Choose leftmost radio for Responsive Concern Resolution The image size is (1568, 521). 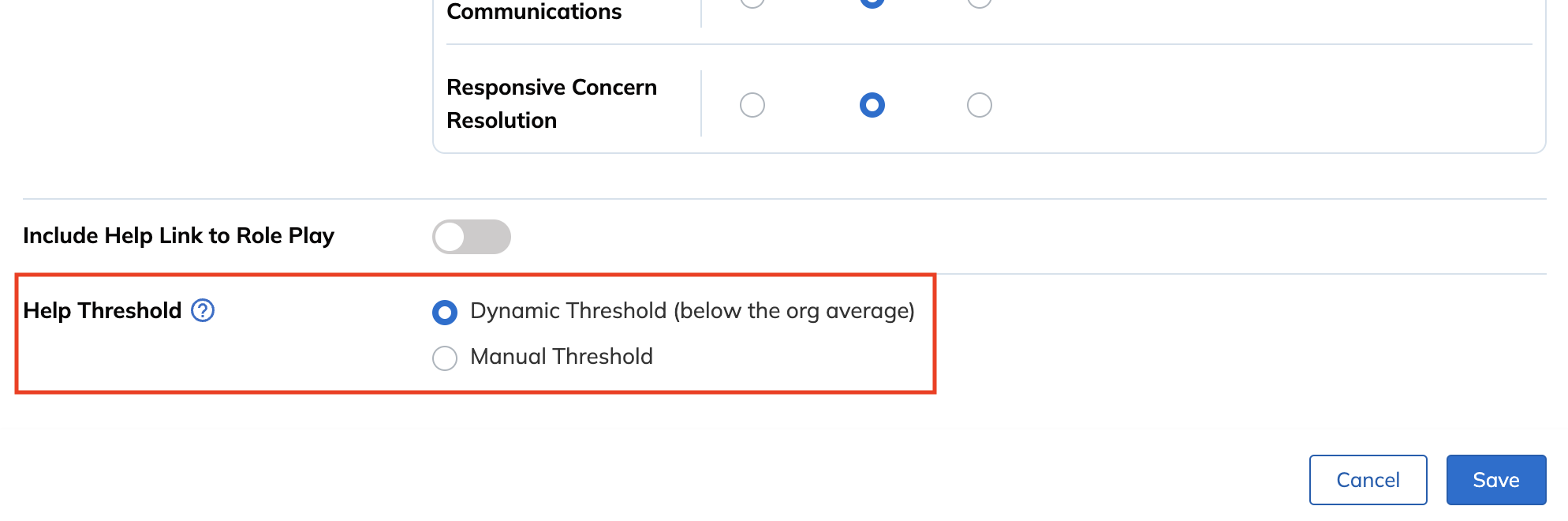[x=752, y=105]
